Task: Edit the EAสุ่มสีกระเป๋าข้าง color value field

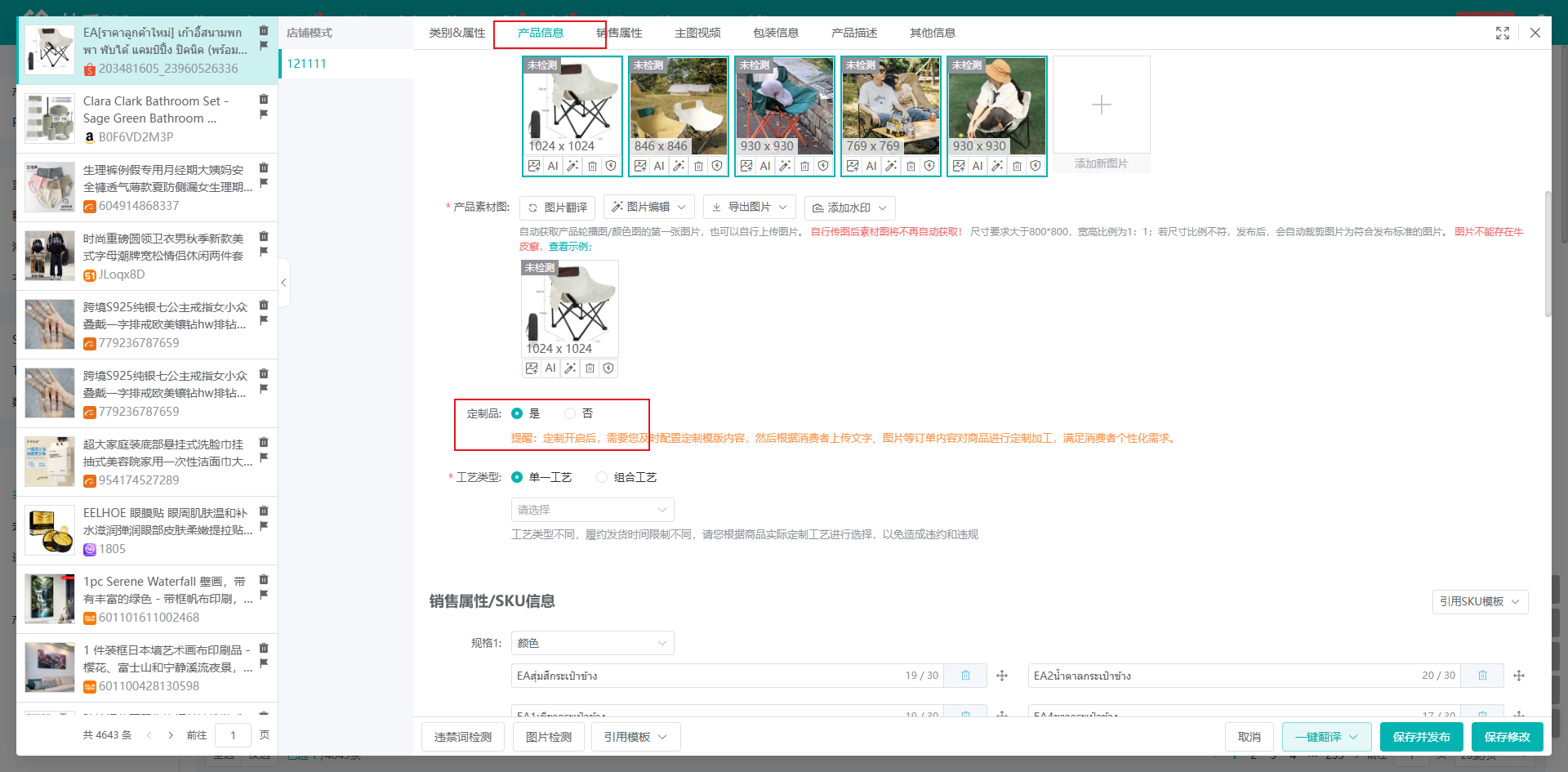Action: click(x=727, y=676)
